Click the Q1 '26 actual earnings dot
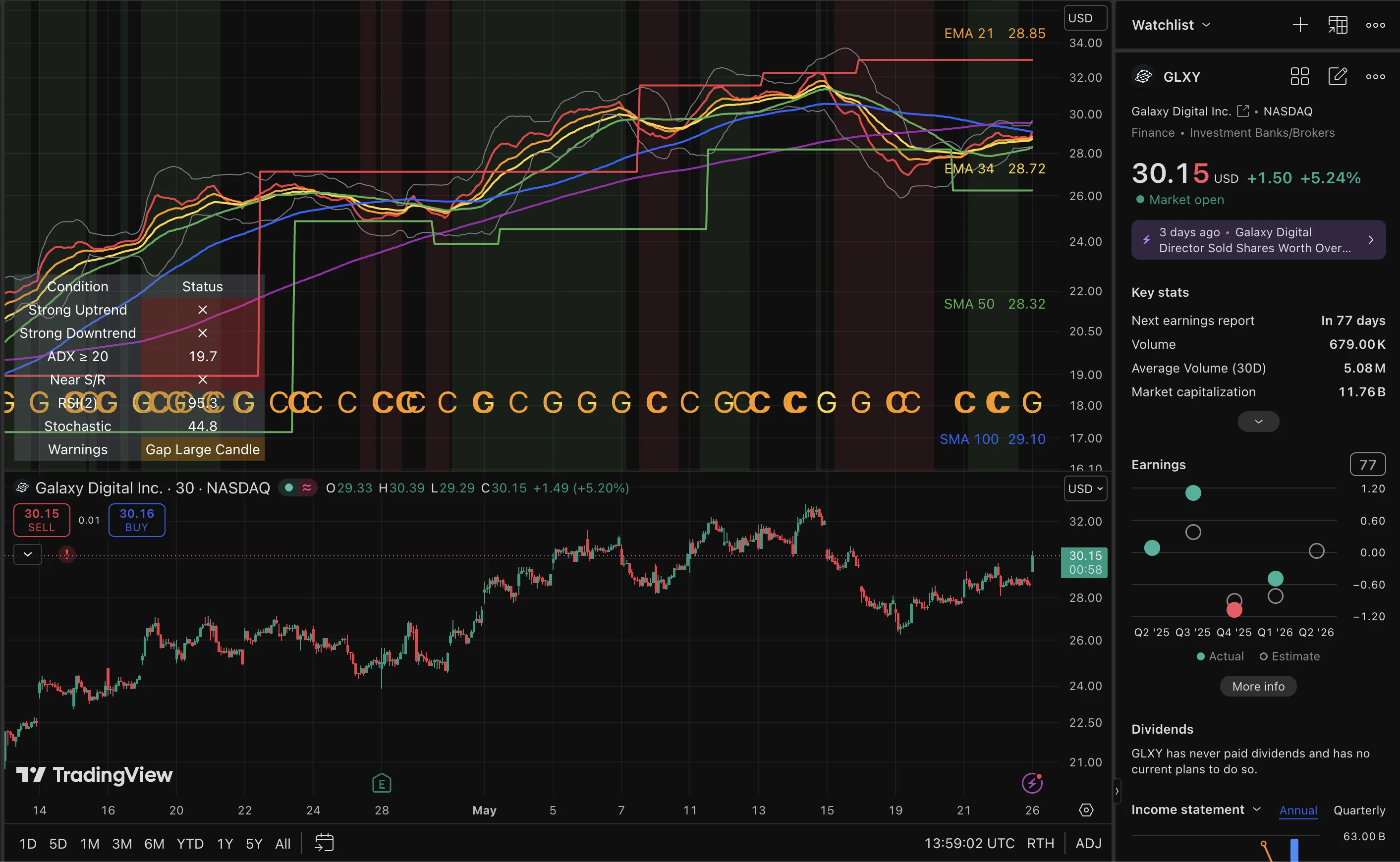1400x862 pixels. 1275,579
